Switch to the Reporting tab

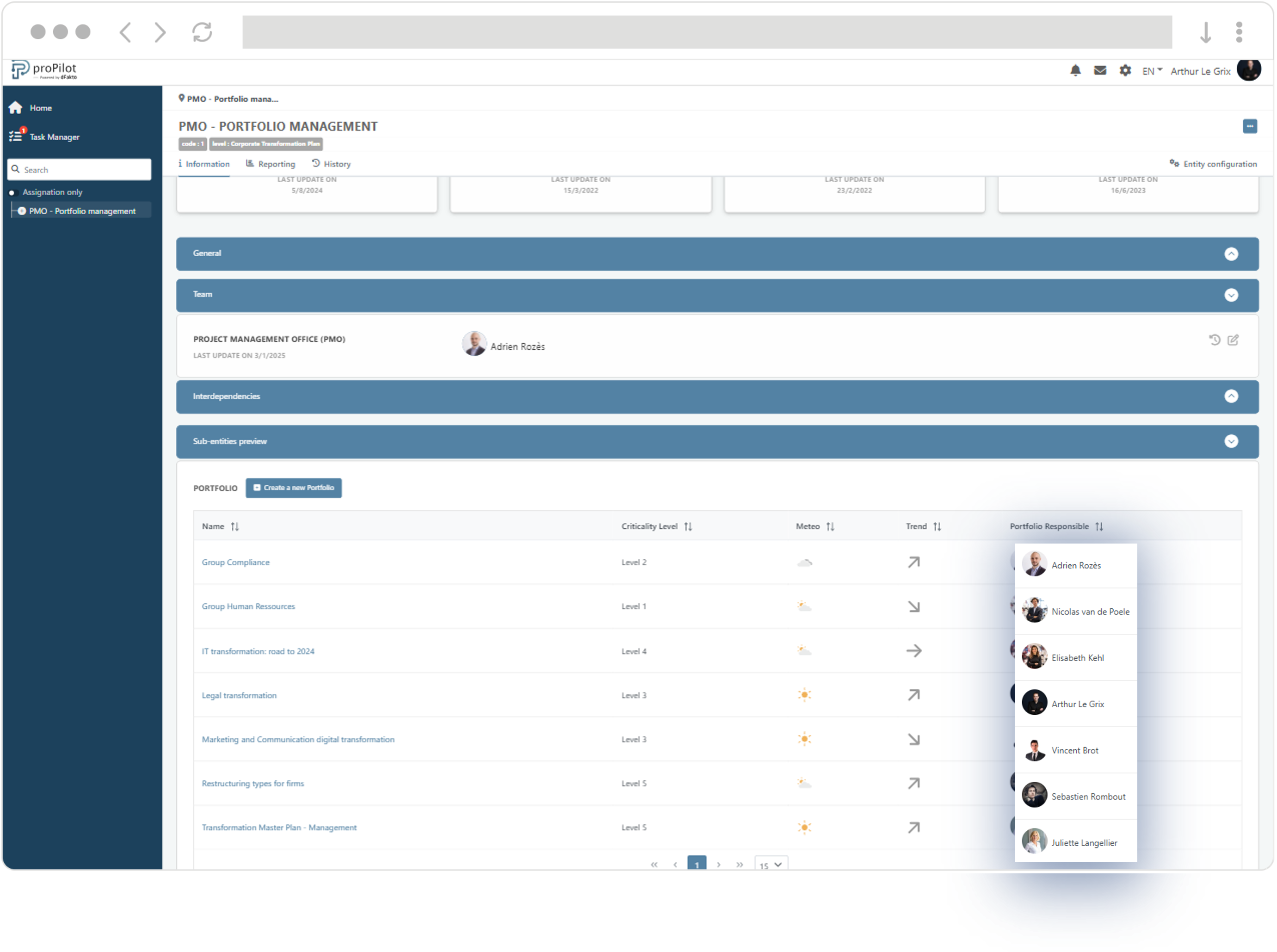click(x=270, y=164)
